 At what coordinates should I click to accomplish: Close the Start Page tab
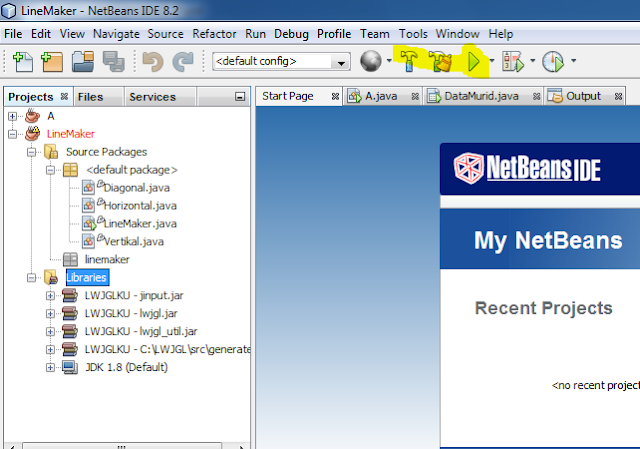click(x=335, y=96)
